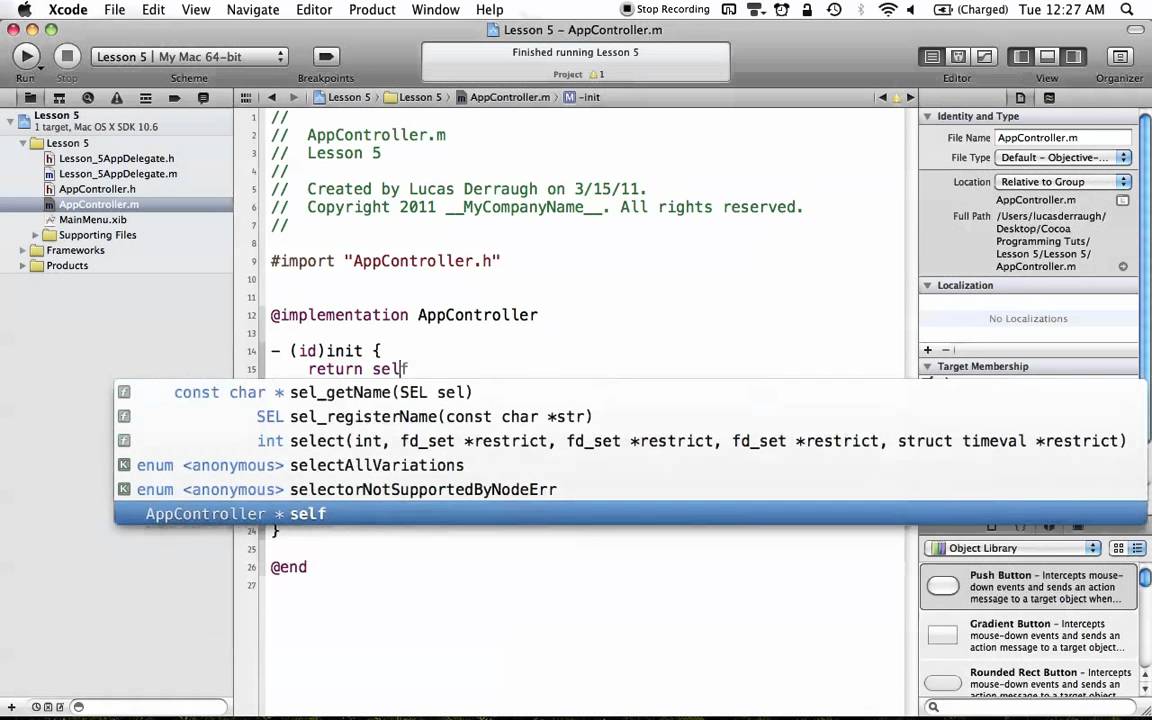Image resolution: width=1152 pixels, height=720 pixels.
Task: Click the choose file location icon
Action: pyautogui.click(x=1122, y=200)
